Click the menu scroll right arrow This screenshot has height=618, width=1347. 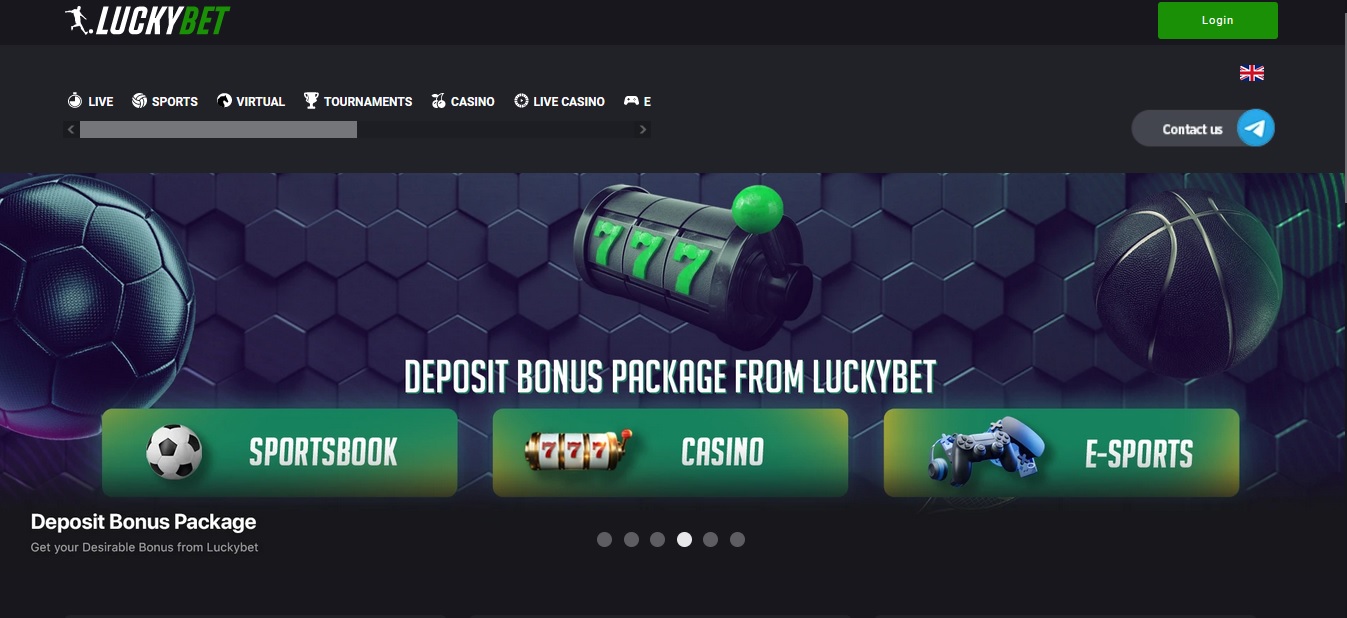pyautogui.click(x=643, y=130)
